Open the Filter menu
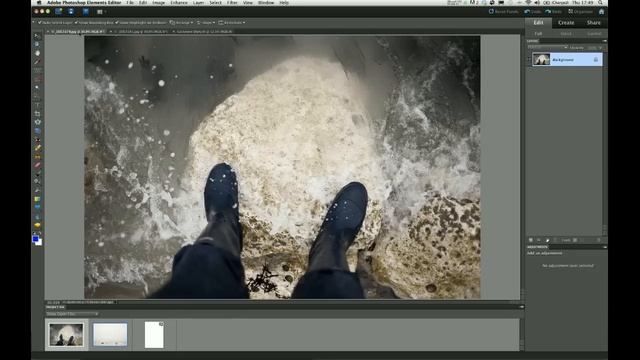Viewport: 640px width, 360px height. pyautogui.click(x=232, y=2)
